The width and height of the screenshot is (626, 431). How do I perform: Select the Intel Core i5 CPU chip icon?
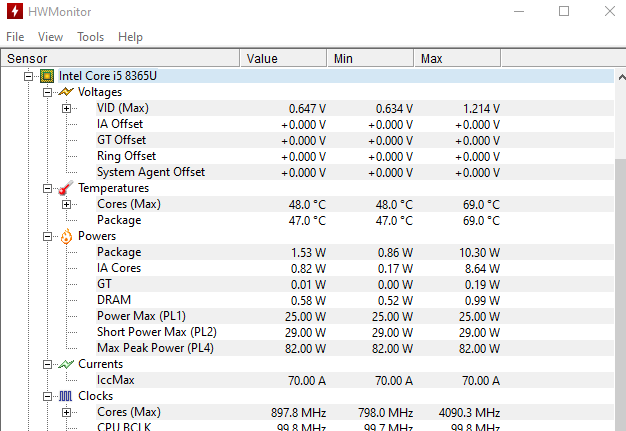point(47,76)
